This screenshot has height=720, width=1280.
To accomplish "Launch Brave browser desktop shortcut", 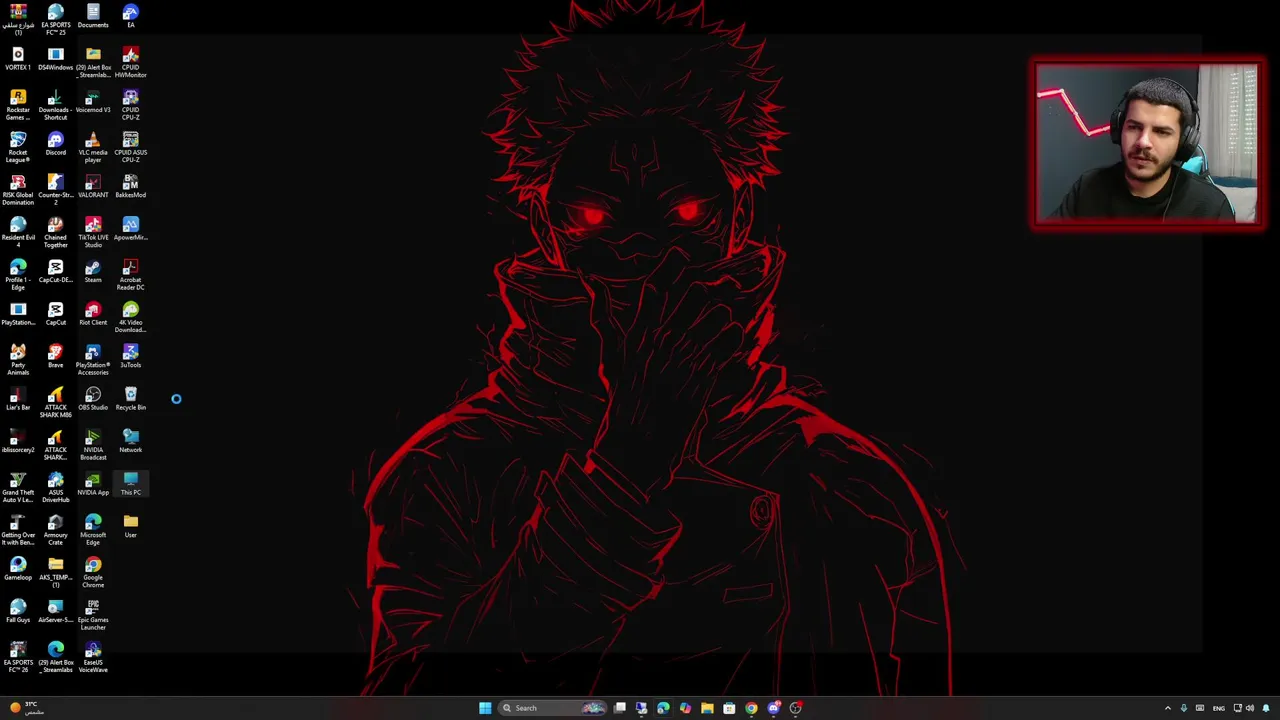I will coord(55,356).
